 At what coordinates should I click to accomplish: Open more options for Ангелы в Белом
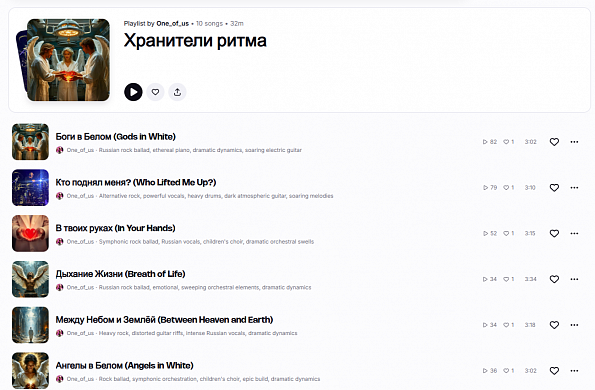574,371
